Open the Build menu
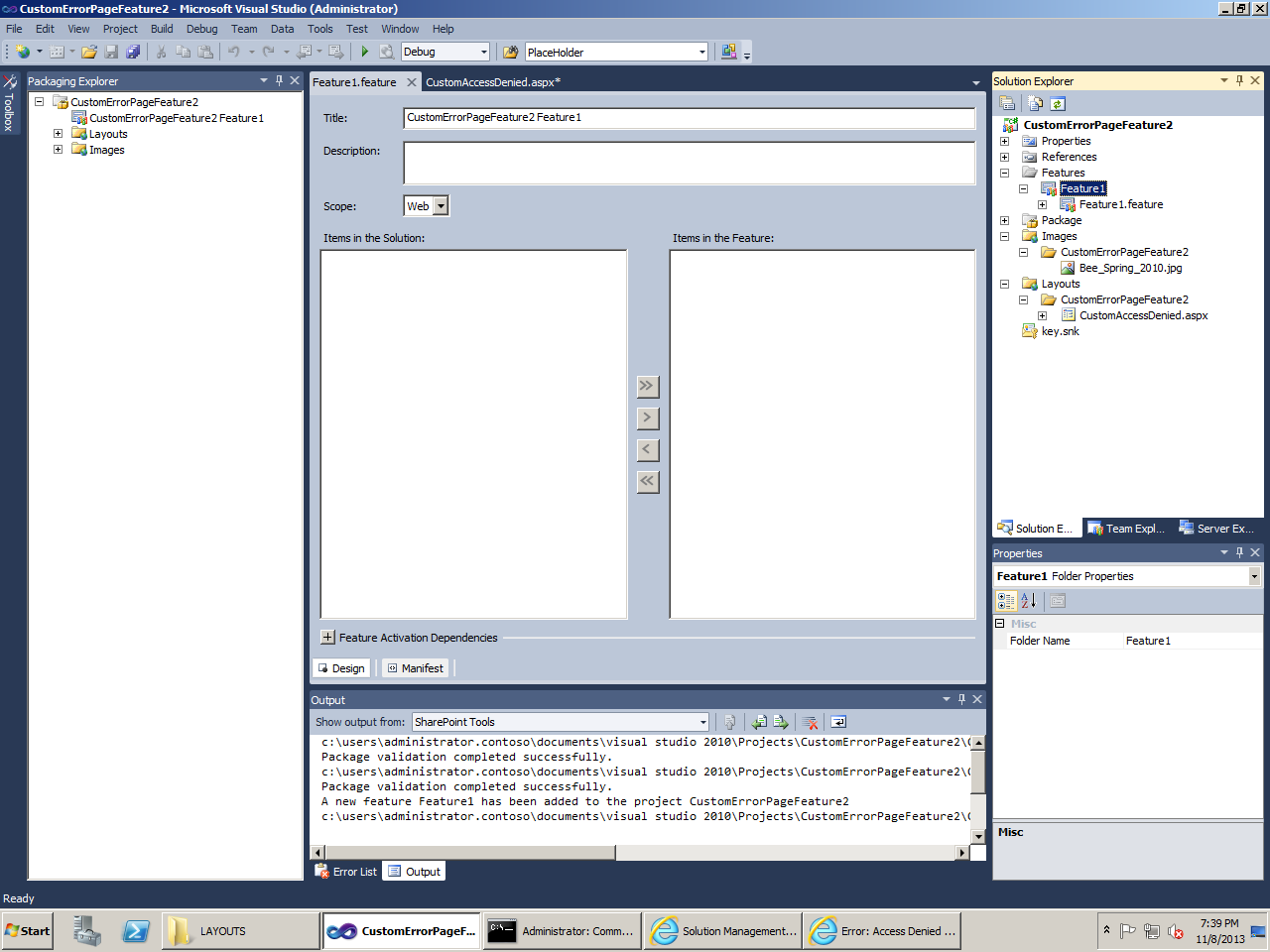Screen dimensions: 1270x952 162,29
